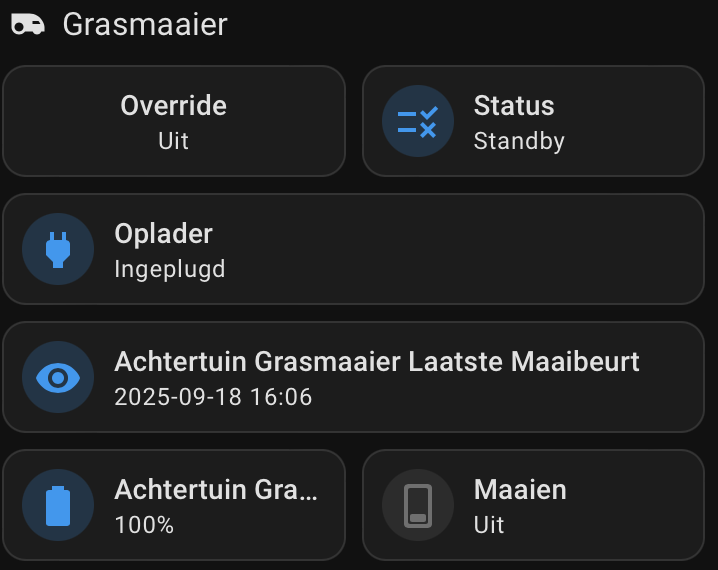Click the Override label text
This screenshot has height=570, width=718.
point(173,106)
